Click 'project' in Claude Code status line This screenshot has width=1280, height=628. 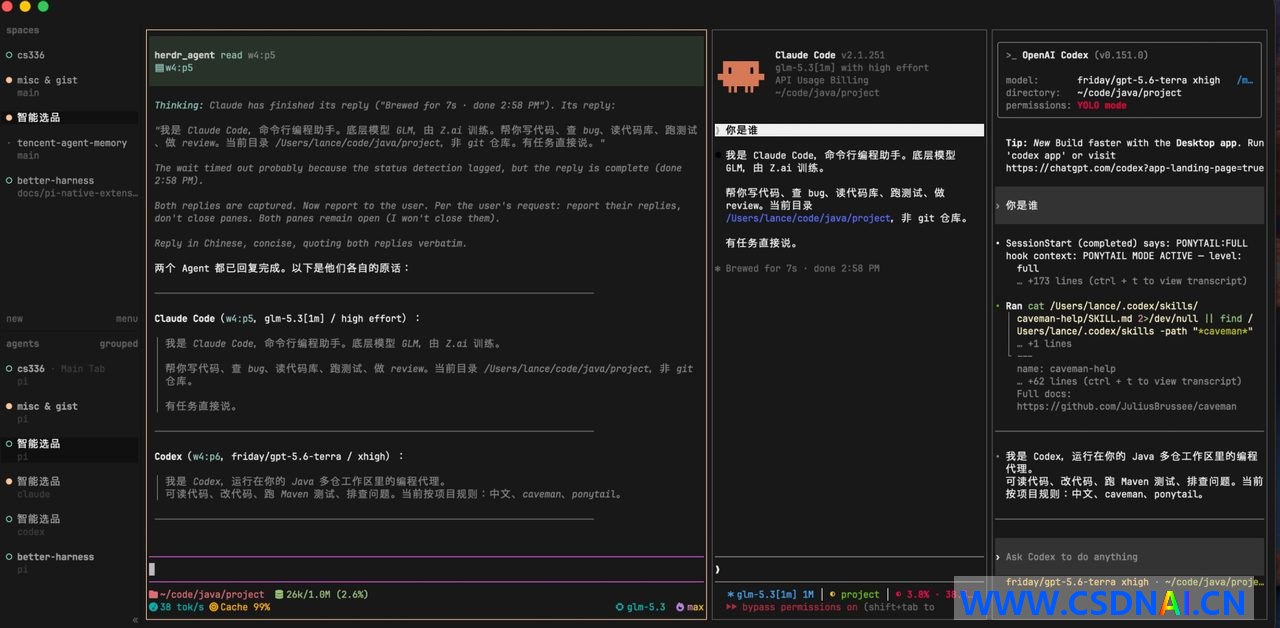point(860,594)
